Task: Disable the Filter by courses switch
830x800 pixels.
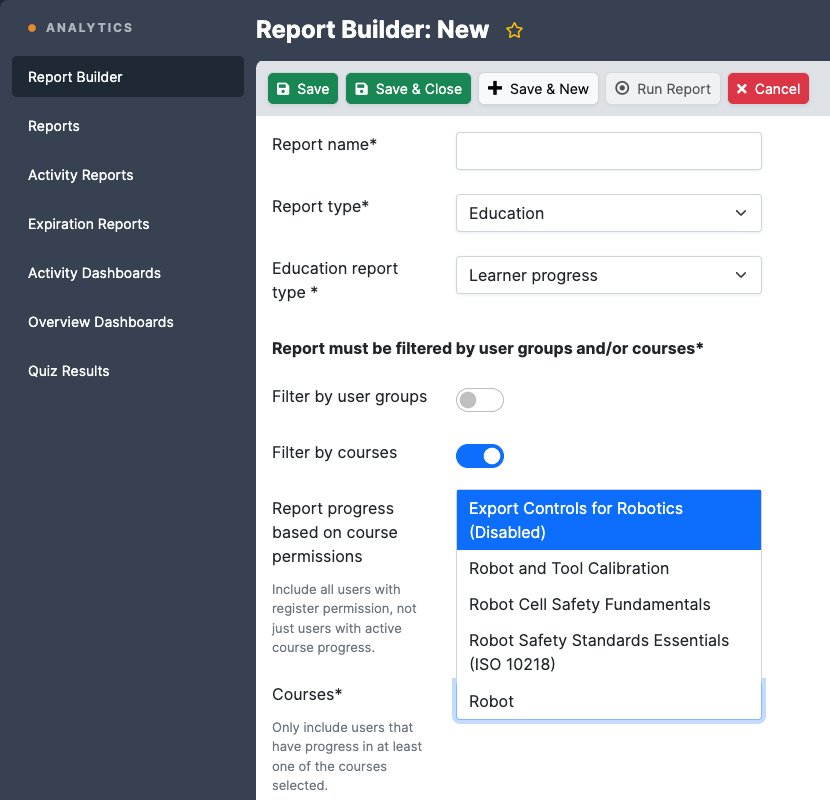Action: (x=480, y=456)
